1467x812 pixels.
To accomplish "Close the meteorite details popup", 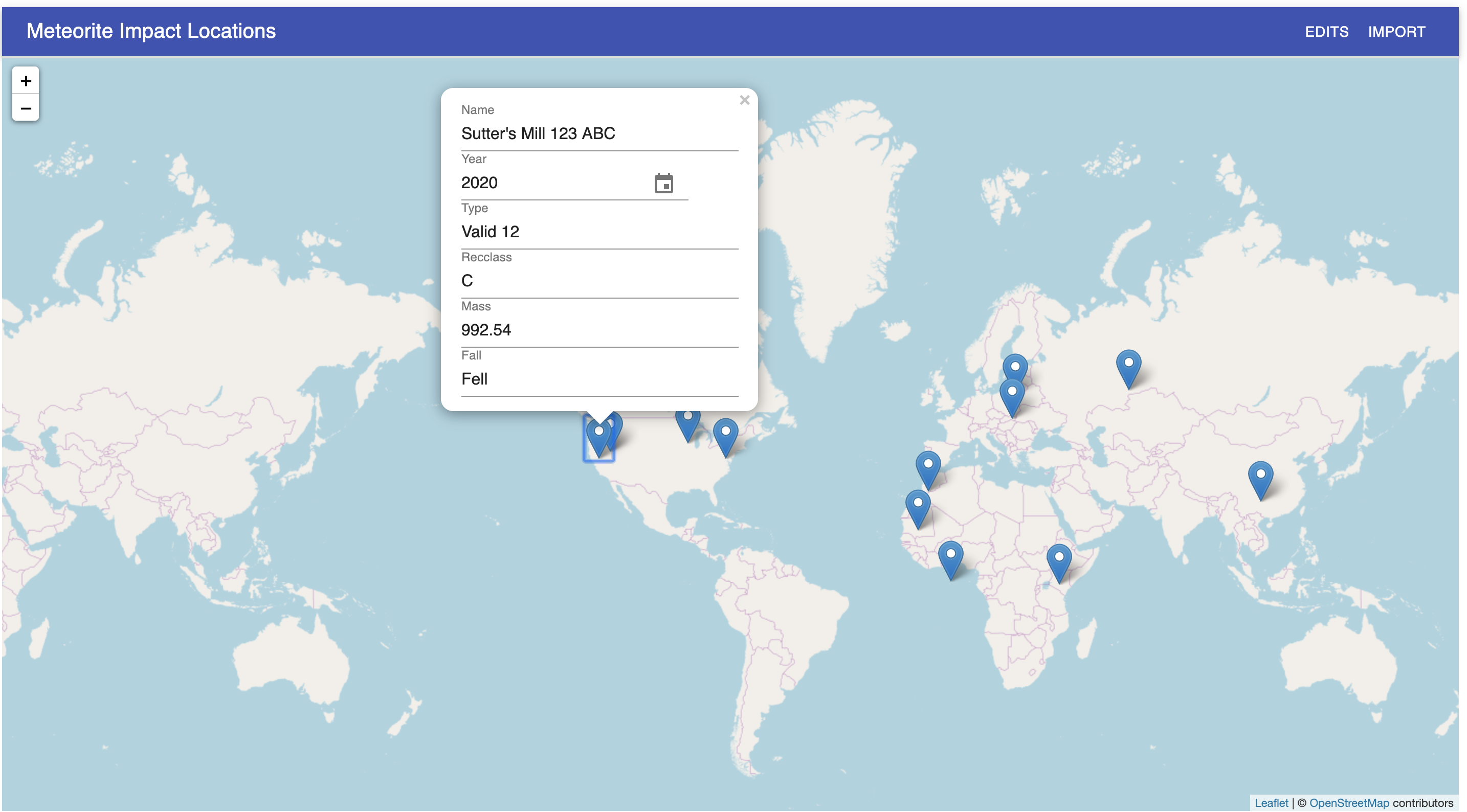I will point(744,100).
